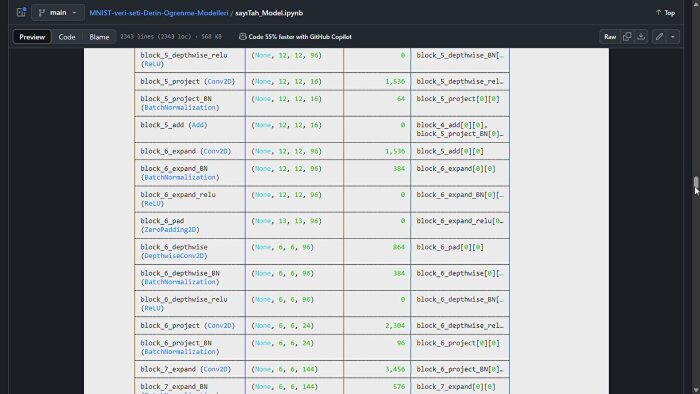Image resolution: width=700 pixels, height=394 pixels.
Task: Click the branch icon in main selector
Action: [x=42, y=12]
